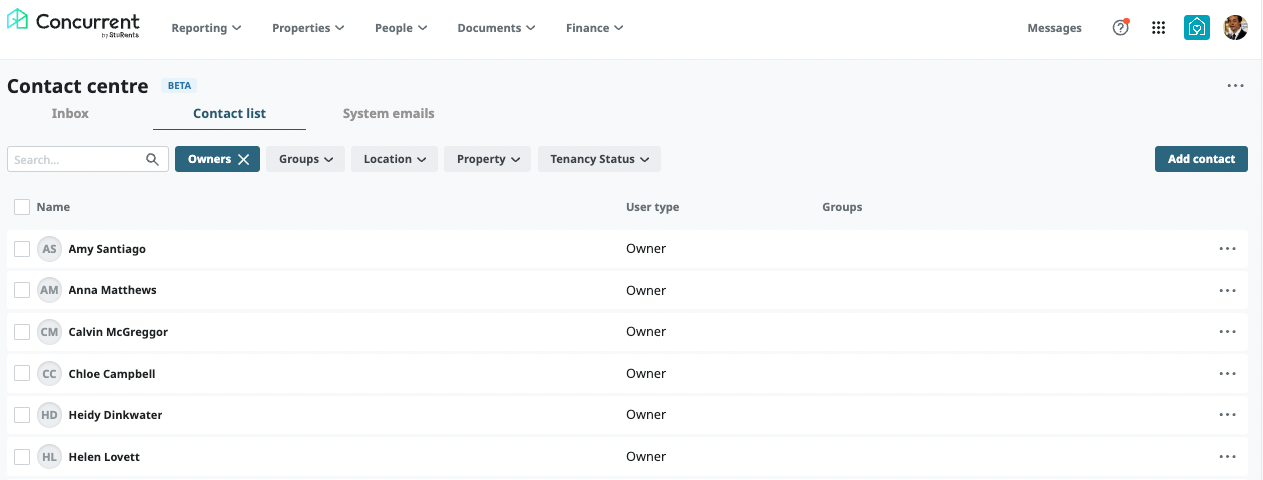Open the Reporting menu
Image resolution: width=1263 pixels, height=480 pixels.
click(x=206, y=28)
